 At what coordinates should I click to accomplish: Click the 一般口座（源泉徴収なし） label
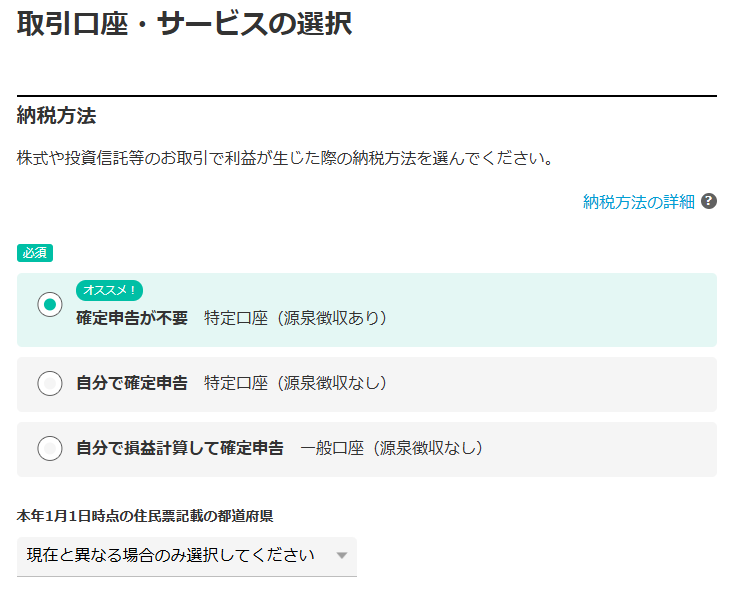coord(391,449)
